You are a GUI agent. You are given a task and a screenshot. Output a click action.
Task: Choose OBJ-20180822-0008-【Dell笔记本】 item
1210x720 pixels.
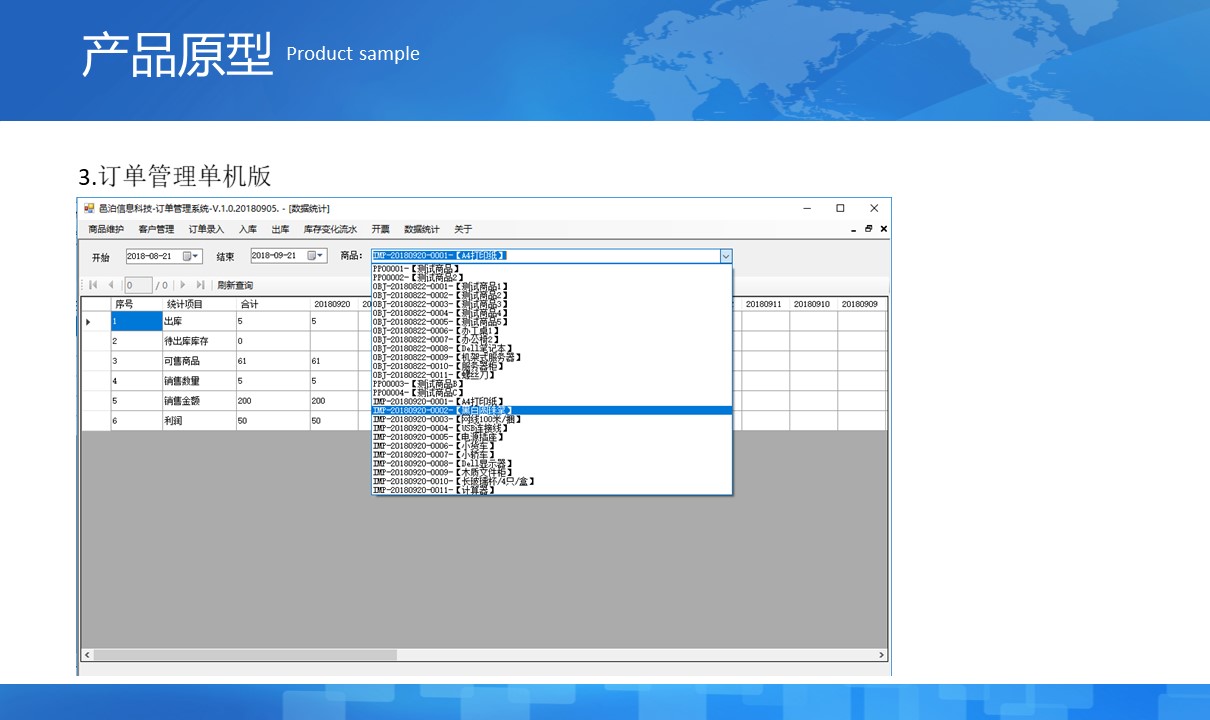click(x=552, y=348)
